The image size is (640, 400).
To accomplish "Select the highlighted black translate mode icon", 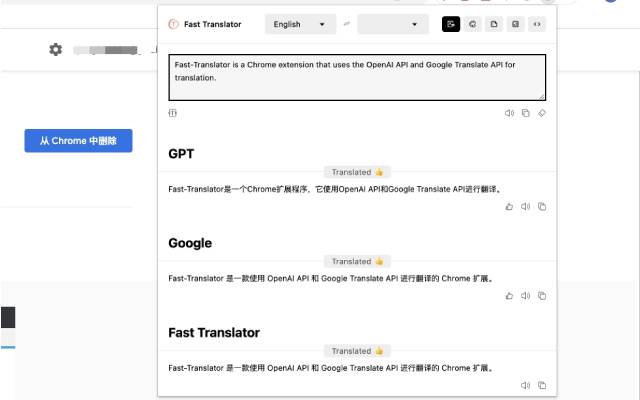I will 451,24.
